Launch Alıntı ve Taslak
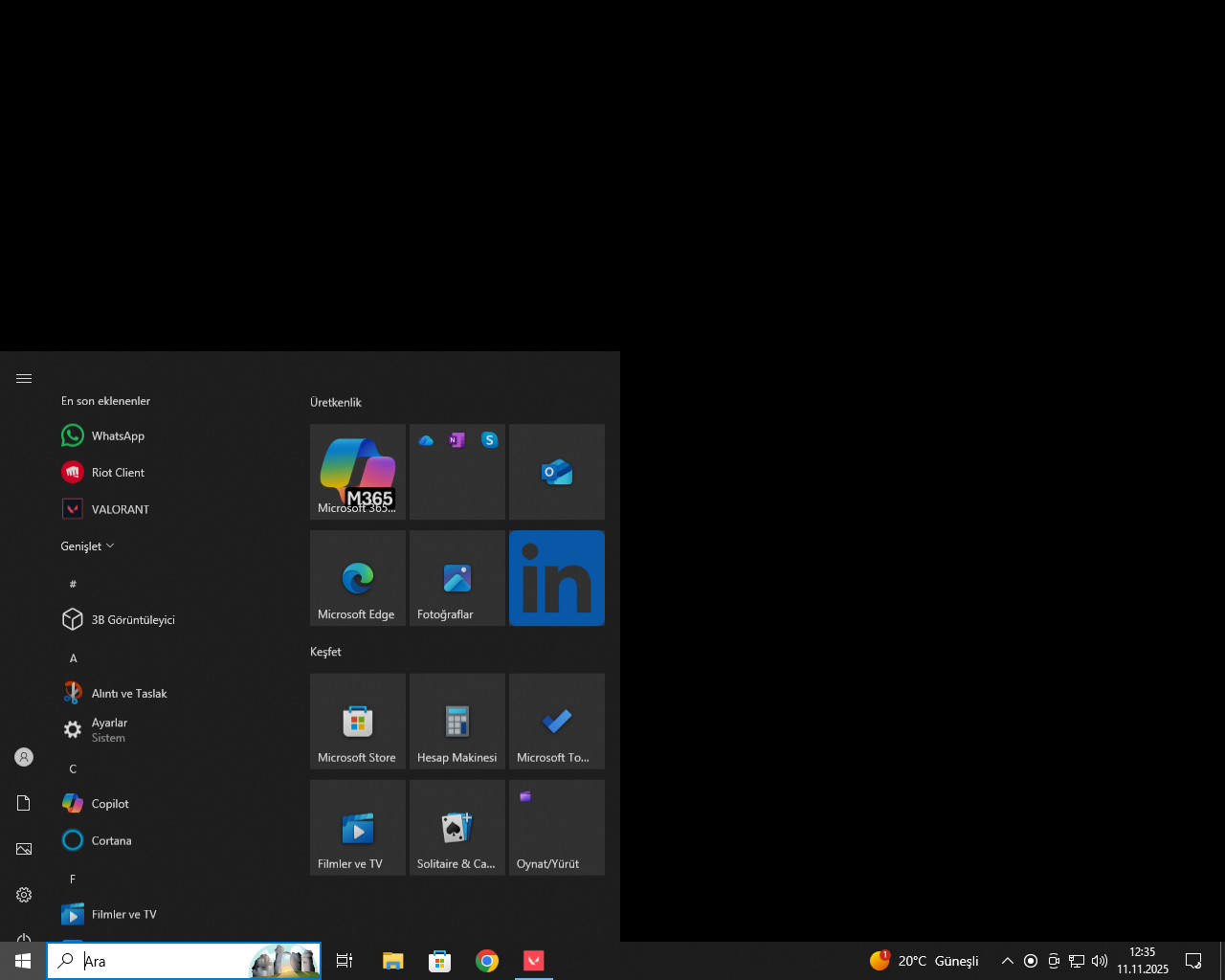Viewport: 1225px width, 980px height. pyautogui.click(x=172, y=693)
